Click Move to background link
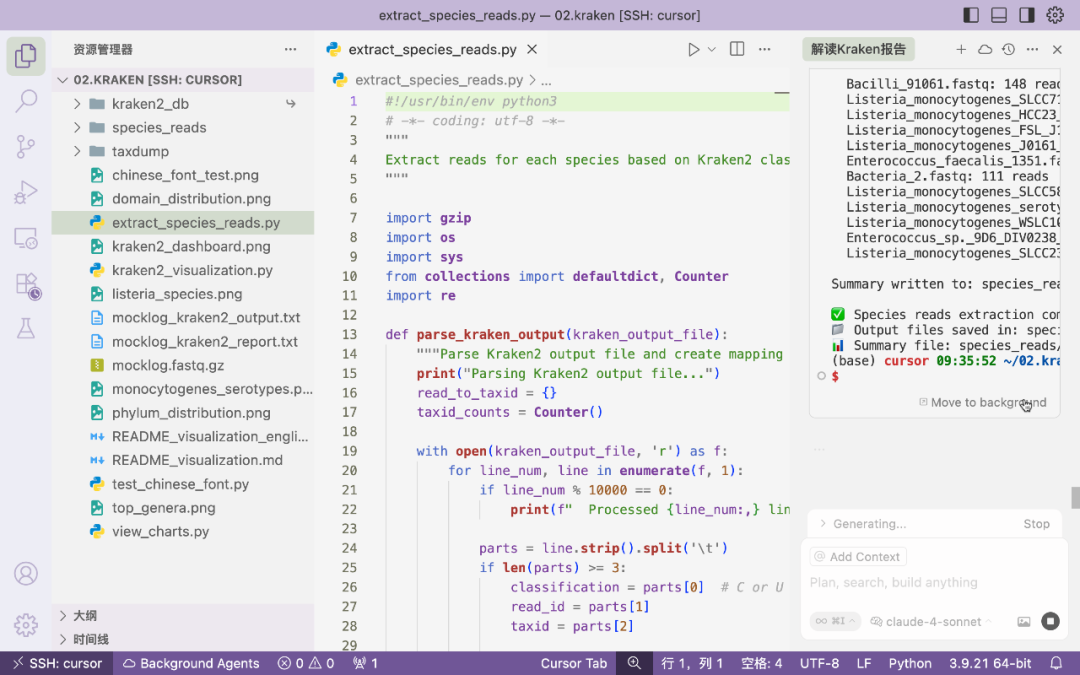This screenshot has width=1080, height=675. click(x=983, y=402)
